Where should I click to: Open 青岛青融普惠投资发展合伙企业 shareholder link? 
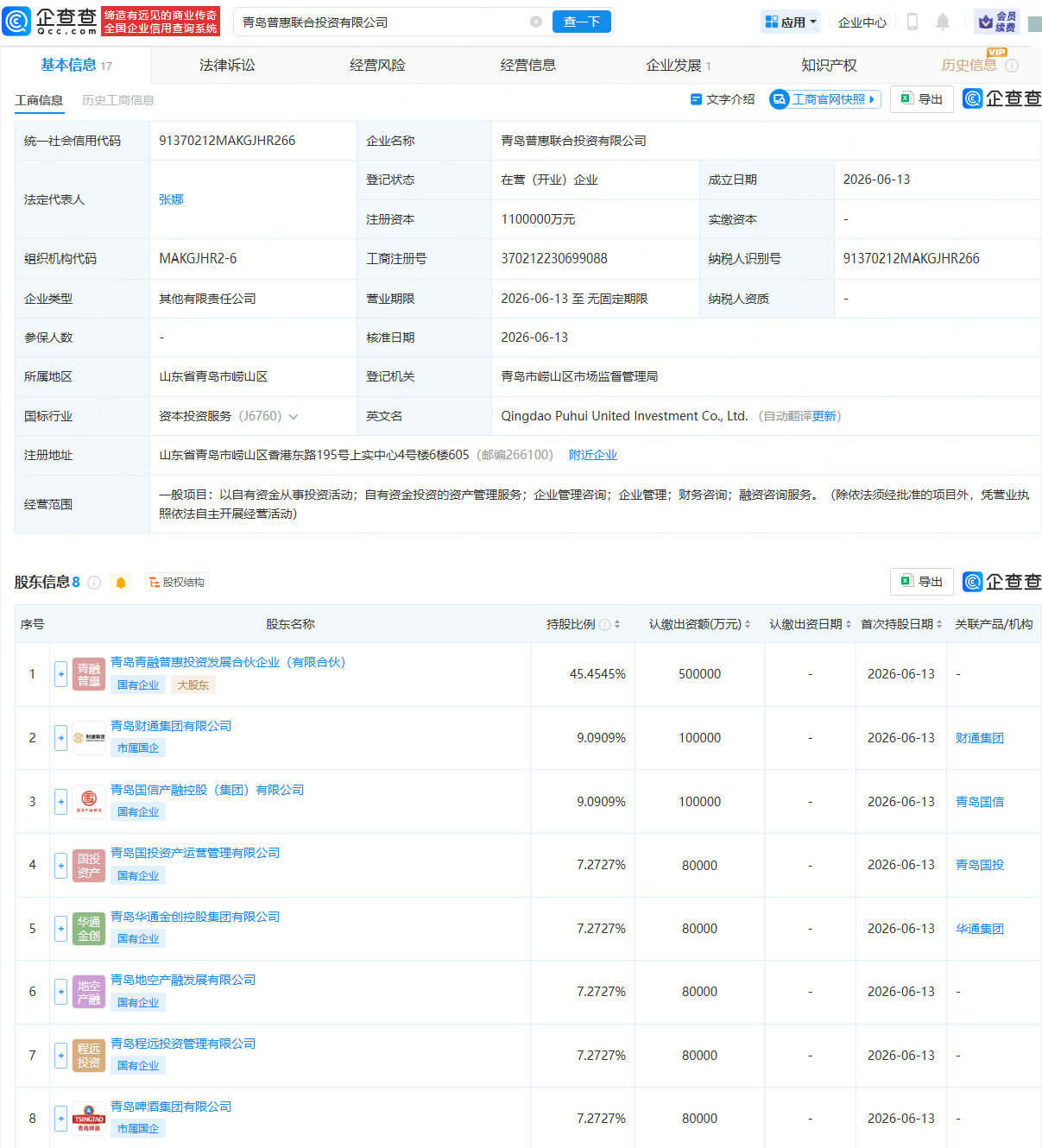pos(228,662)
